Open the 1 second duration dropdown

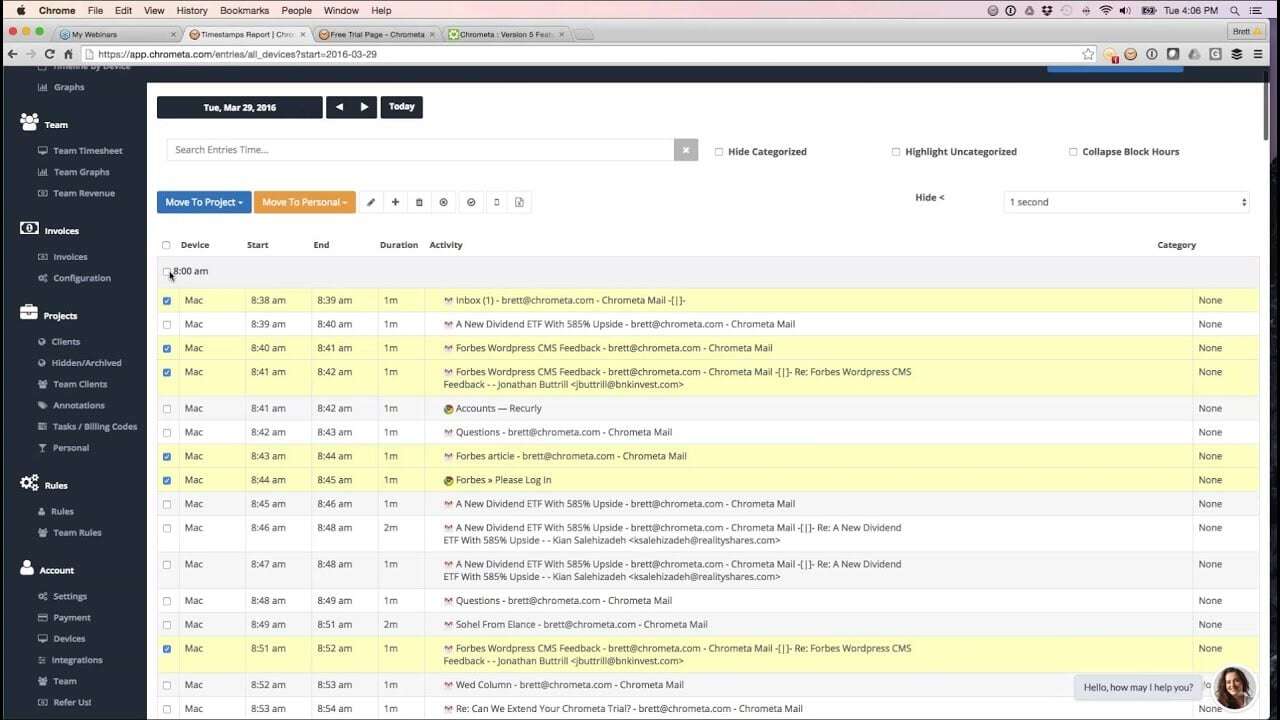[1127, 202]
